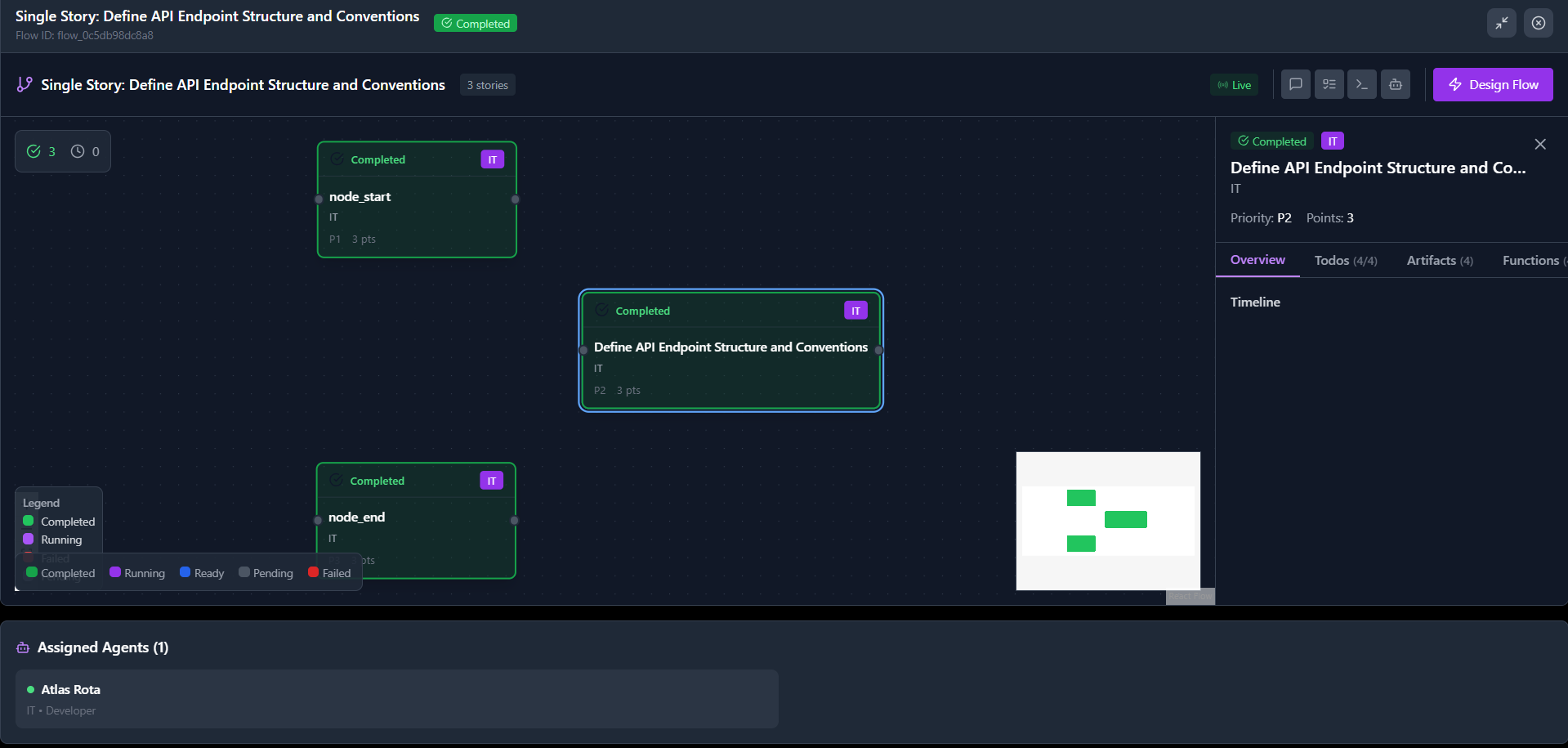The width and height of the screenshot is (1568, 748).
Task: Select the Define API Endpoint Structure node title
Action: coord(730,347)
